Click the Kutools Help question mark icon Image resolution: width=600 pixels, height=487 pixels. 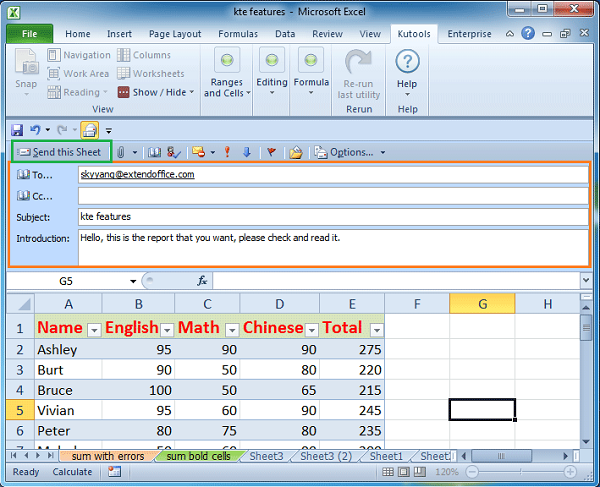[x=407, y=62]
